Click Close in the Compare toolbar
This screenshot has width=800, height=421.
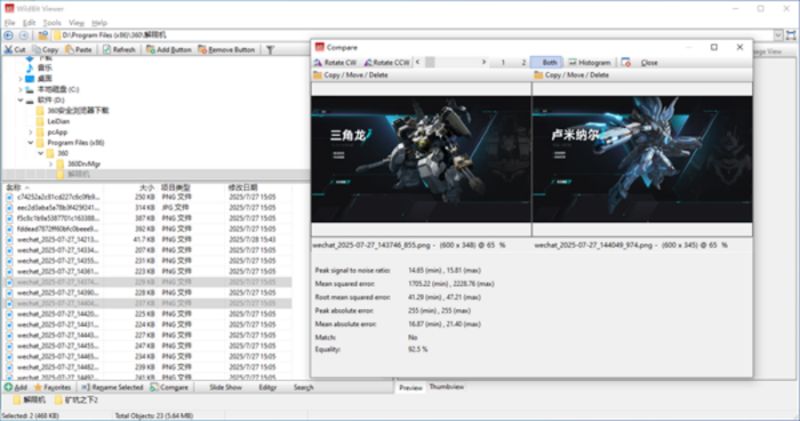click(649, 62)
